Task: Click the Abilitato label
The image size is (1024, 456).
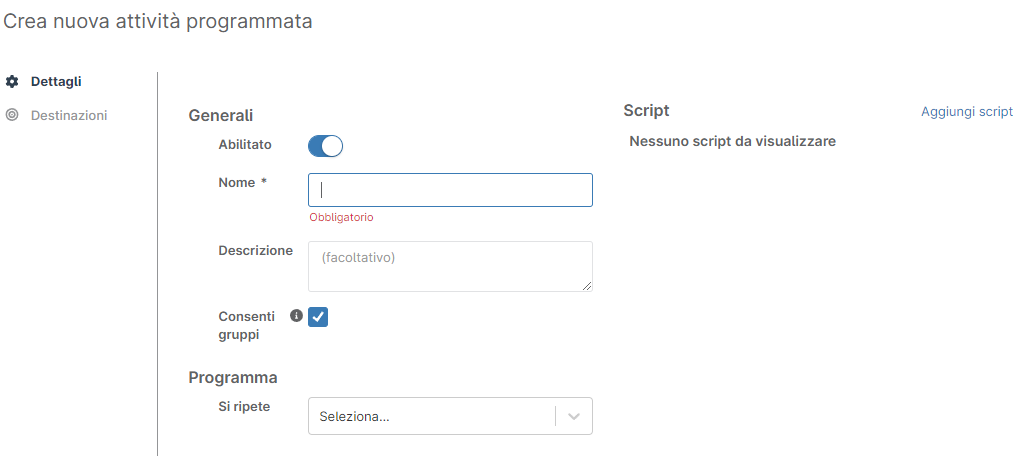Action: point(245,145)
